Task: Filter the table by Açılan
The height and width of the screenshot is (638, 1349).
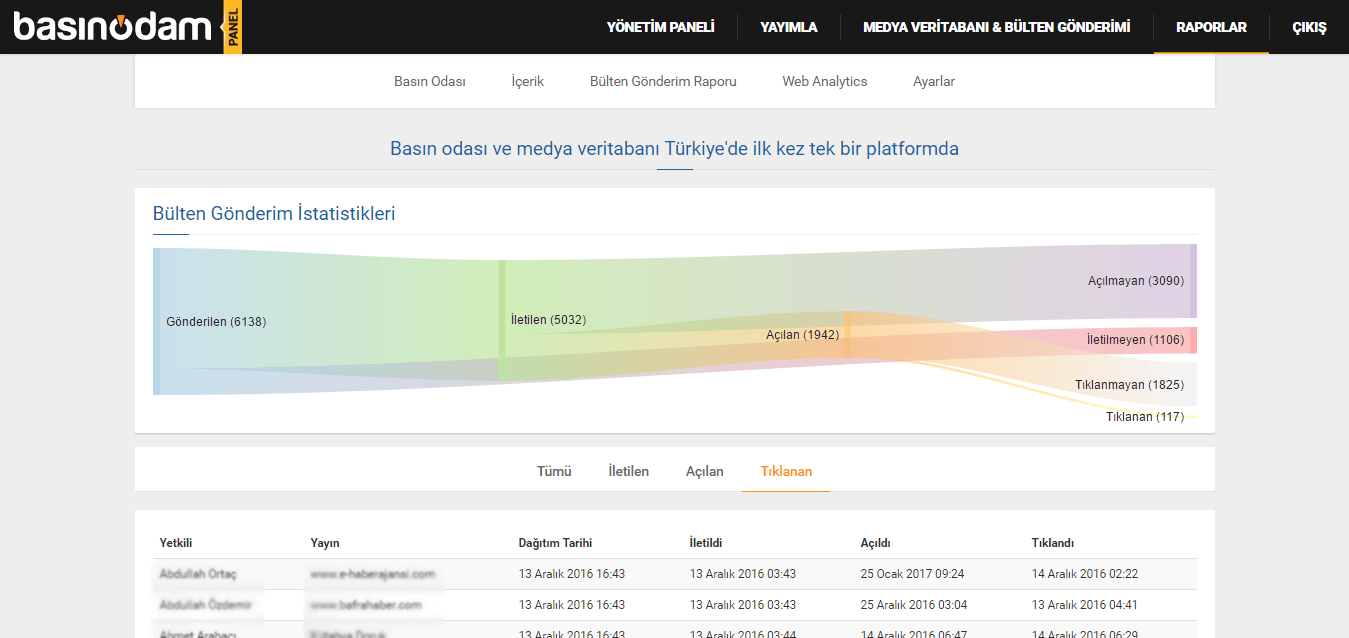Action: click(704, 471)
